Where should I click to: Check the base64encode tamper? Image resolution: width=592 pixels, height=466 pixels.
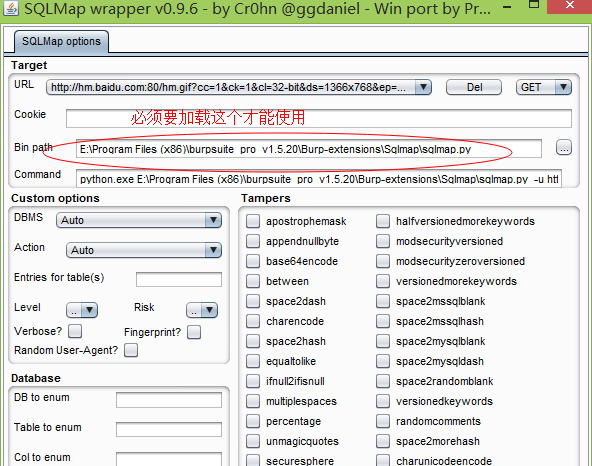(253, 261)
